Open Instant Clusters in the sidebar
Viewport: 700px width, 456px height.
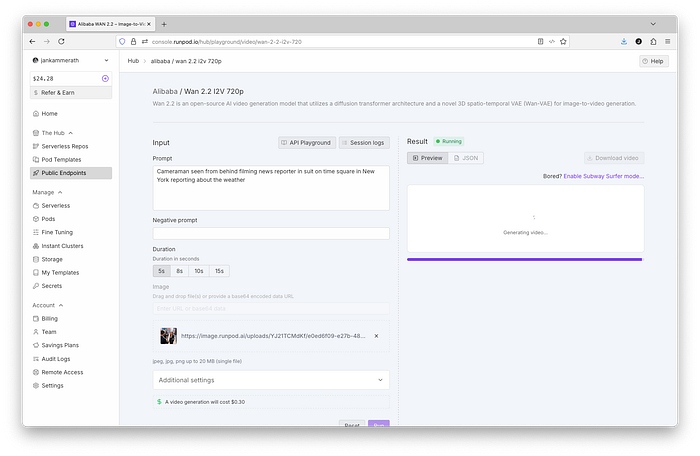(62, 246)
